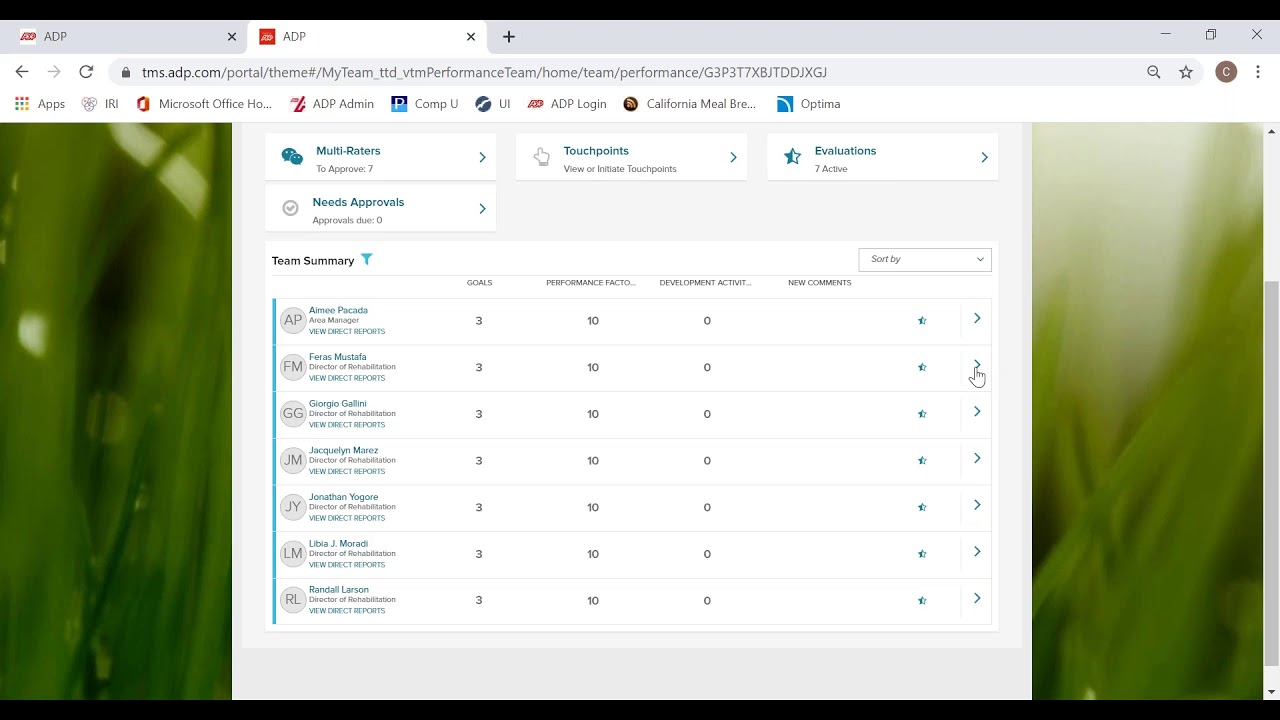Open the Evaluations card
Screen dimensions: 1280x720
[882, 157]
